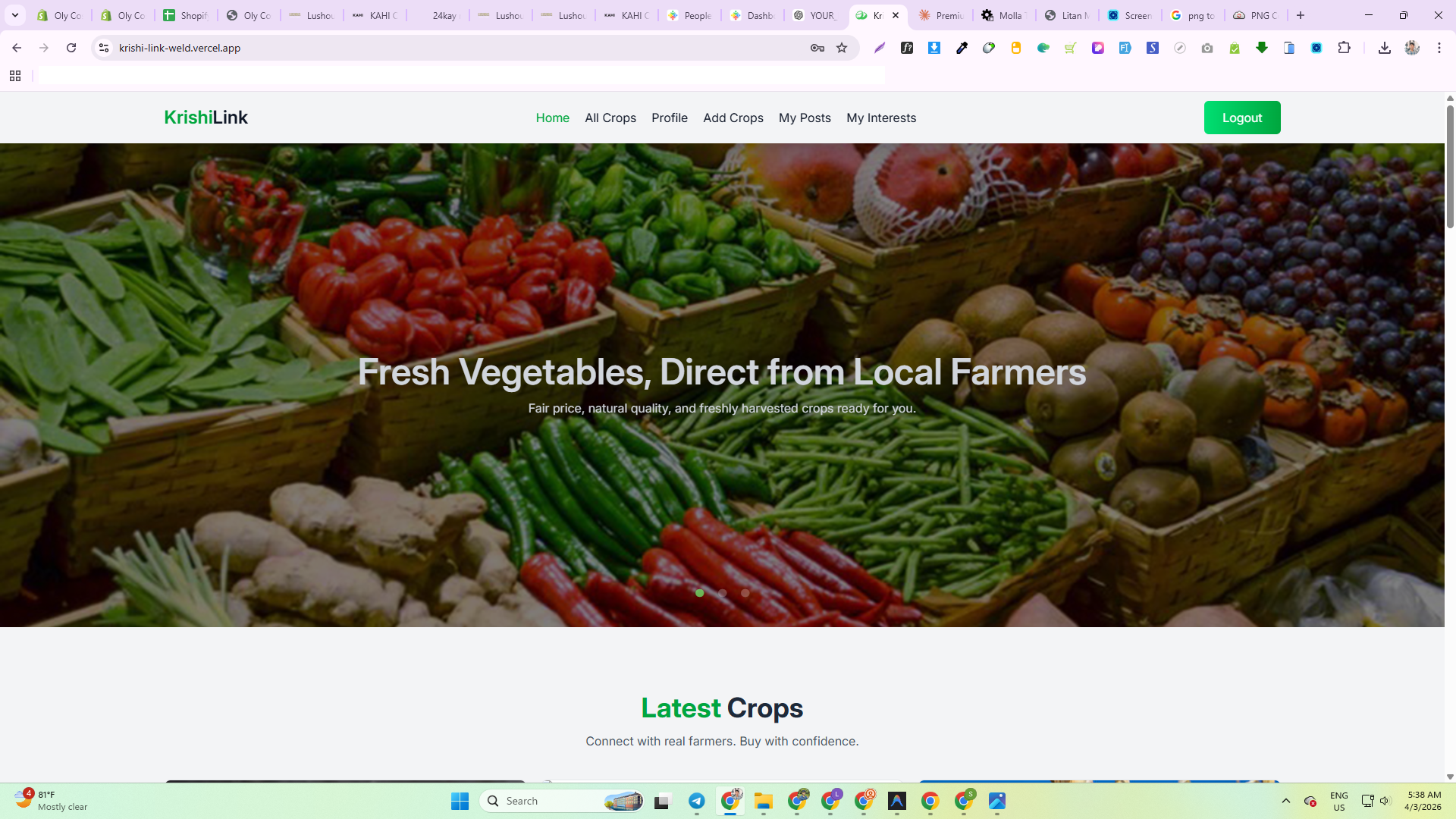Open File Explorer from the taskbar
The image size is (1456, 819).
763,801
